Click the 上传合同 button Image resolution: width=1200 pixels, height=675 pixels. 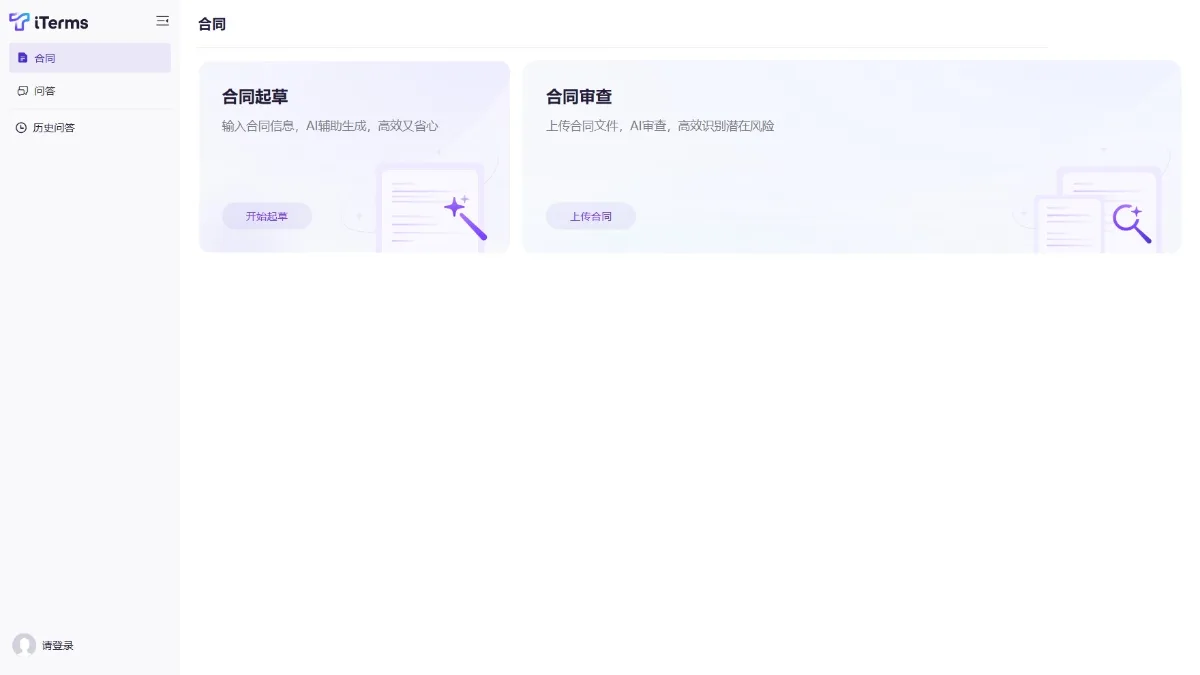(591, 216)
